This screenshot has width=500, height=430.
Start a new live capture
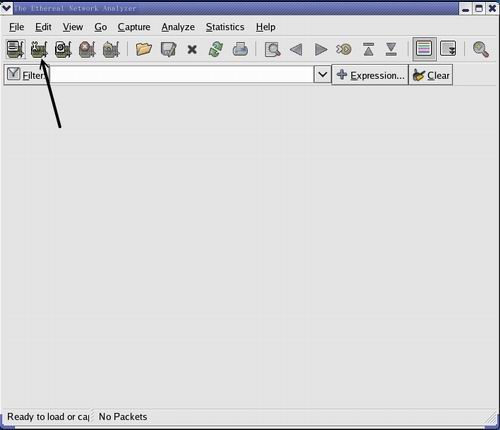pos(63,49)
